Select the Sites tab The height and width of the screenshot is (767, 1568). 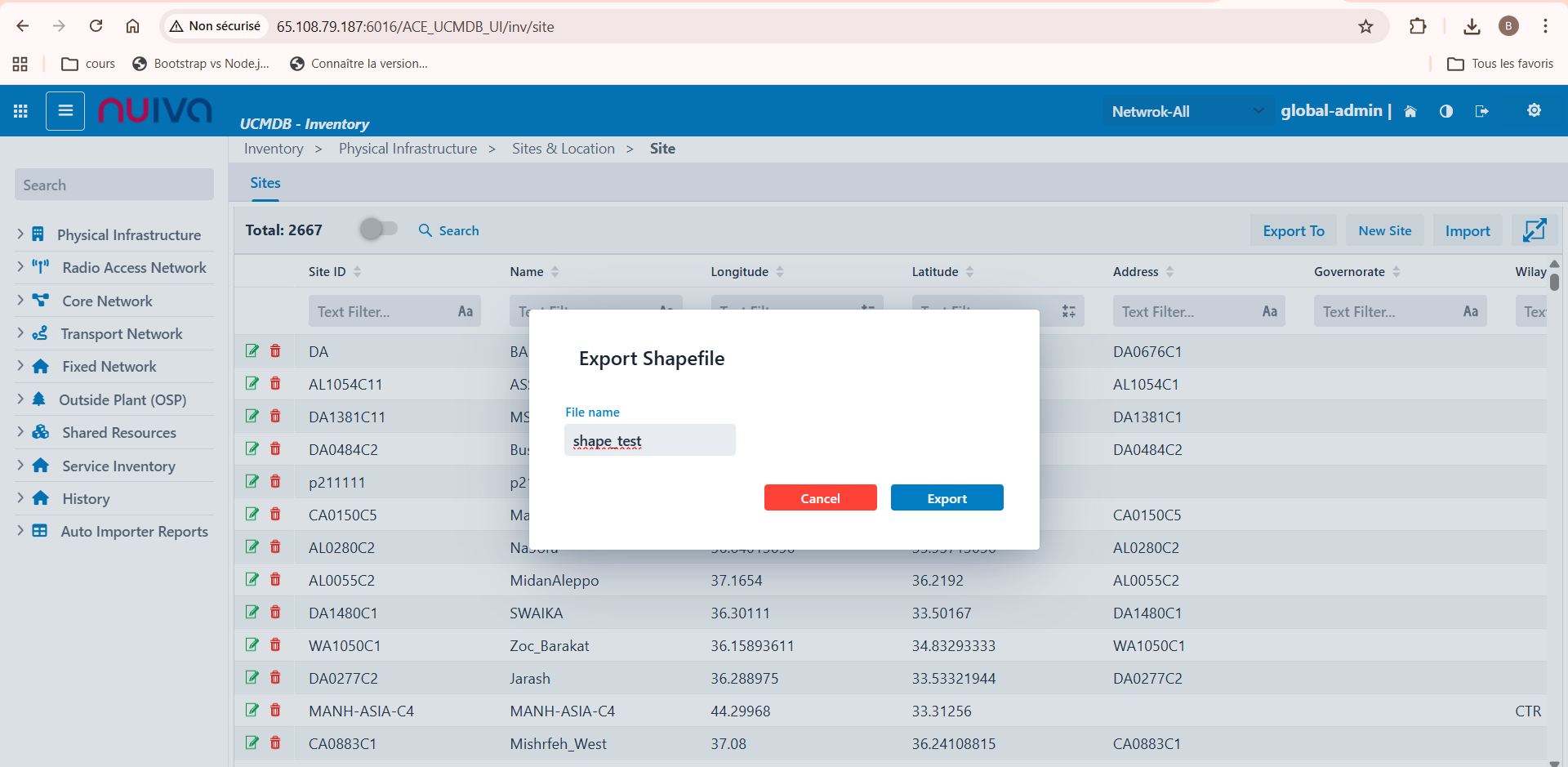(265, 183)
